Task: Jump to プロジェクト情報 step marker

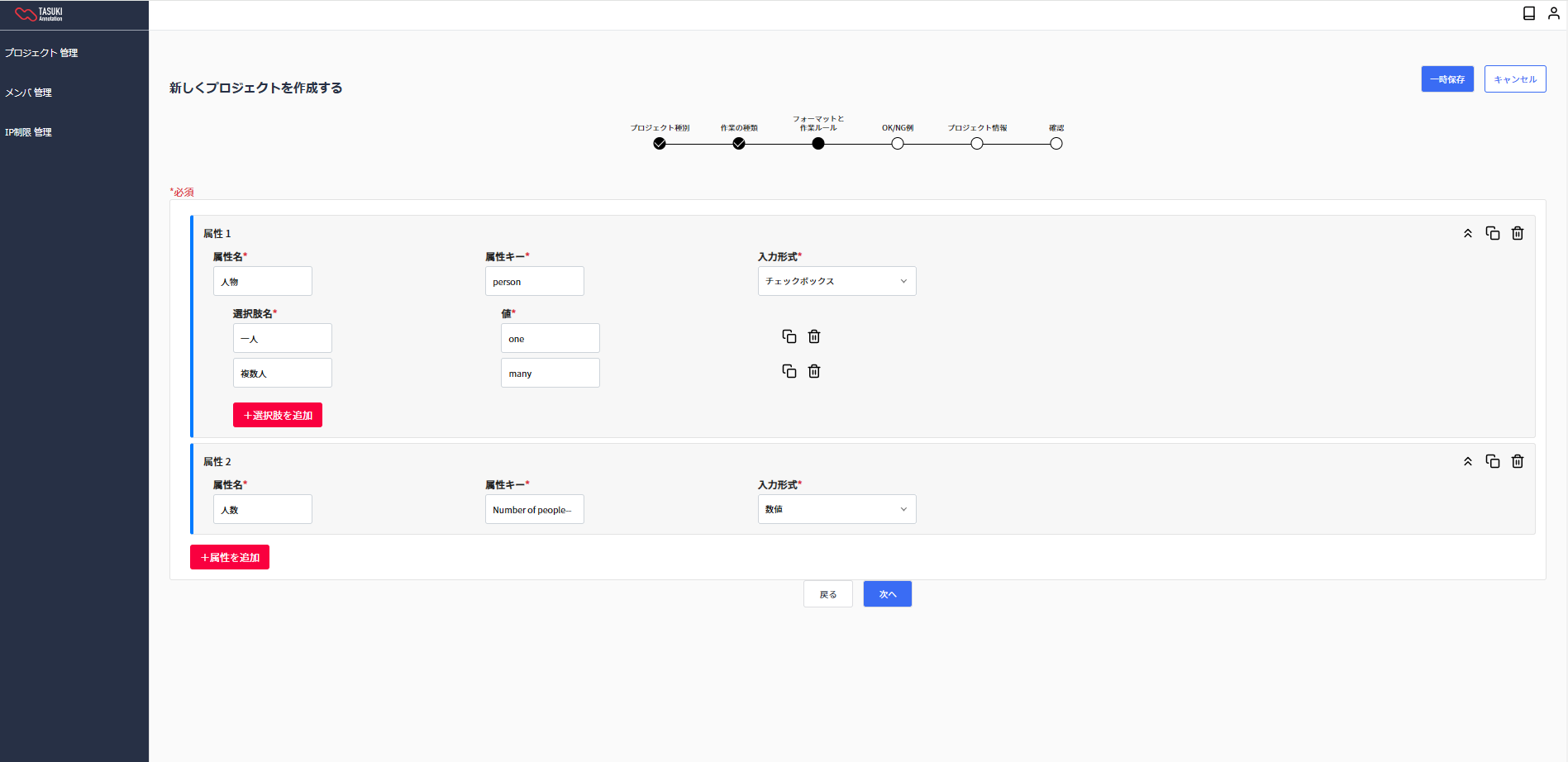Action: [x=977, y=144]
